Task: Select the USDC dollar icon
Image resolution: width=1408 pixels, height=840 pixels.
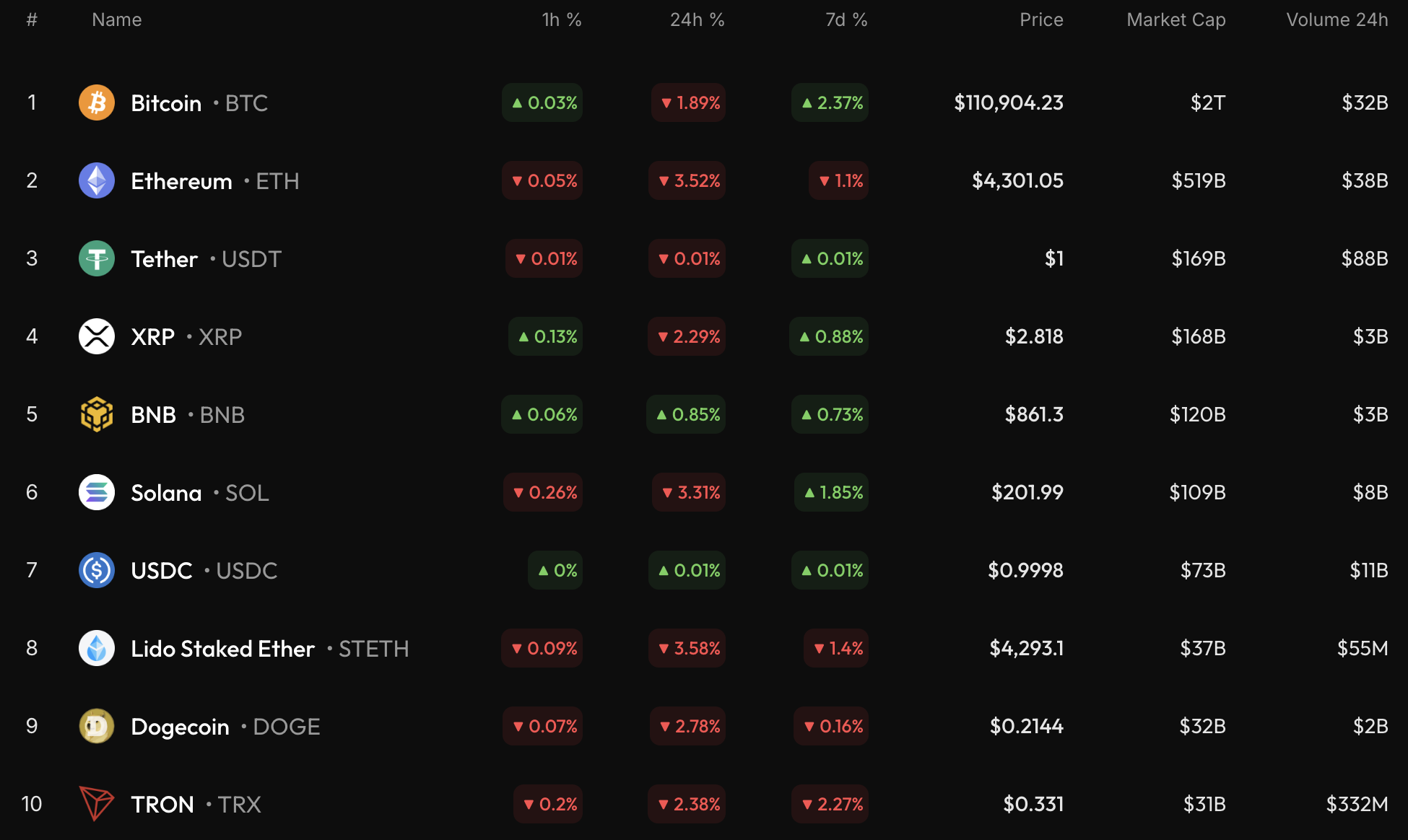Action: point(97,570)
